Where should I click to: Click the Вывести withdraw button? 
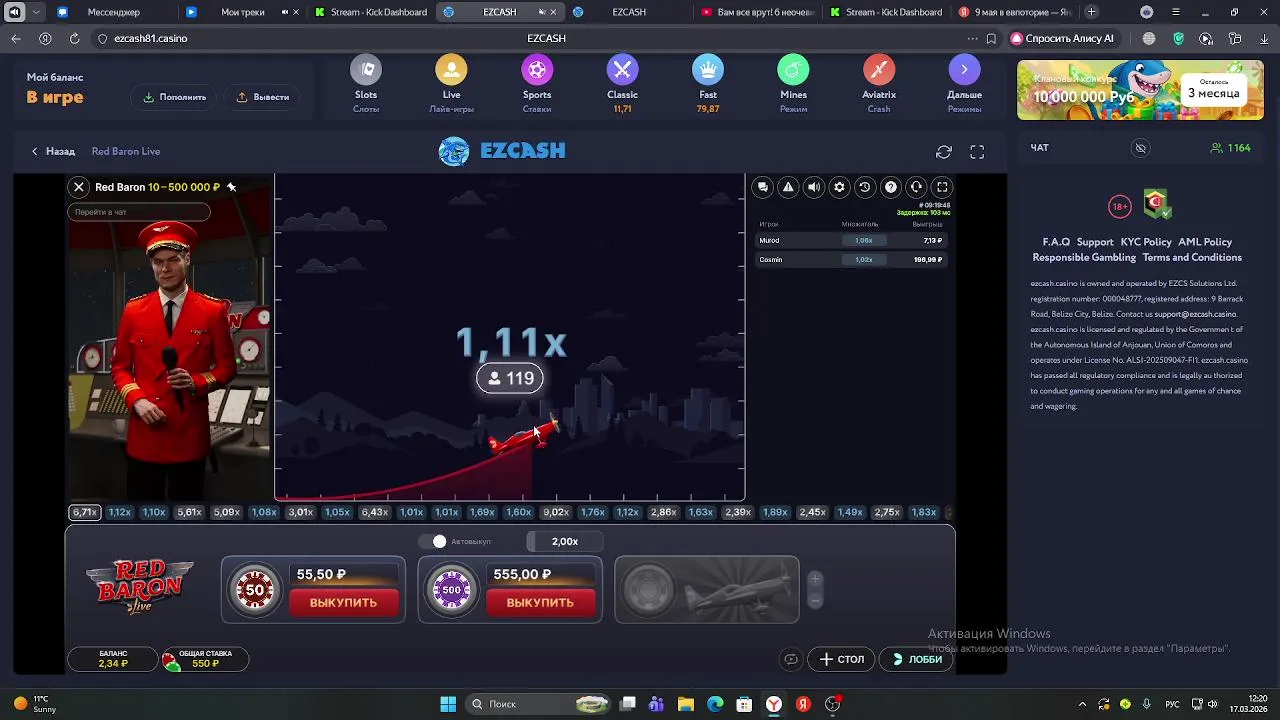coord(263,97)
